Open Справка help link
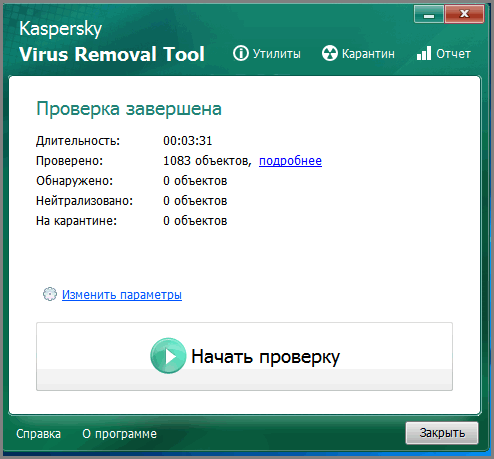This screenshot has width=494, height=459. coord(38,434)
